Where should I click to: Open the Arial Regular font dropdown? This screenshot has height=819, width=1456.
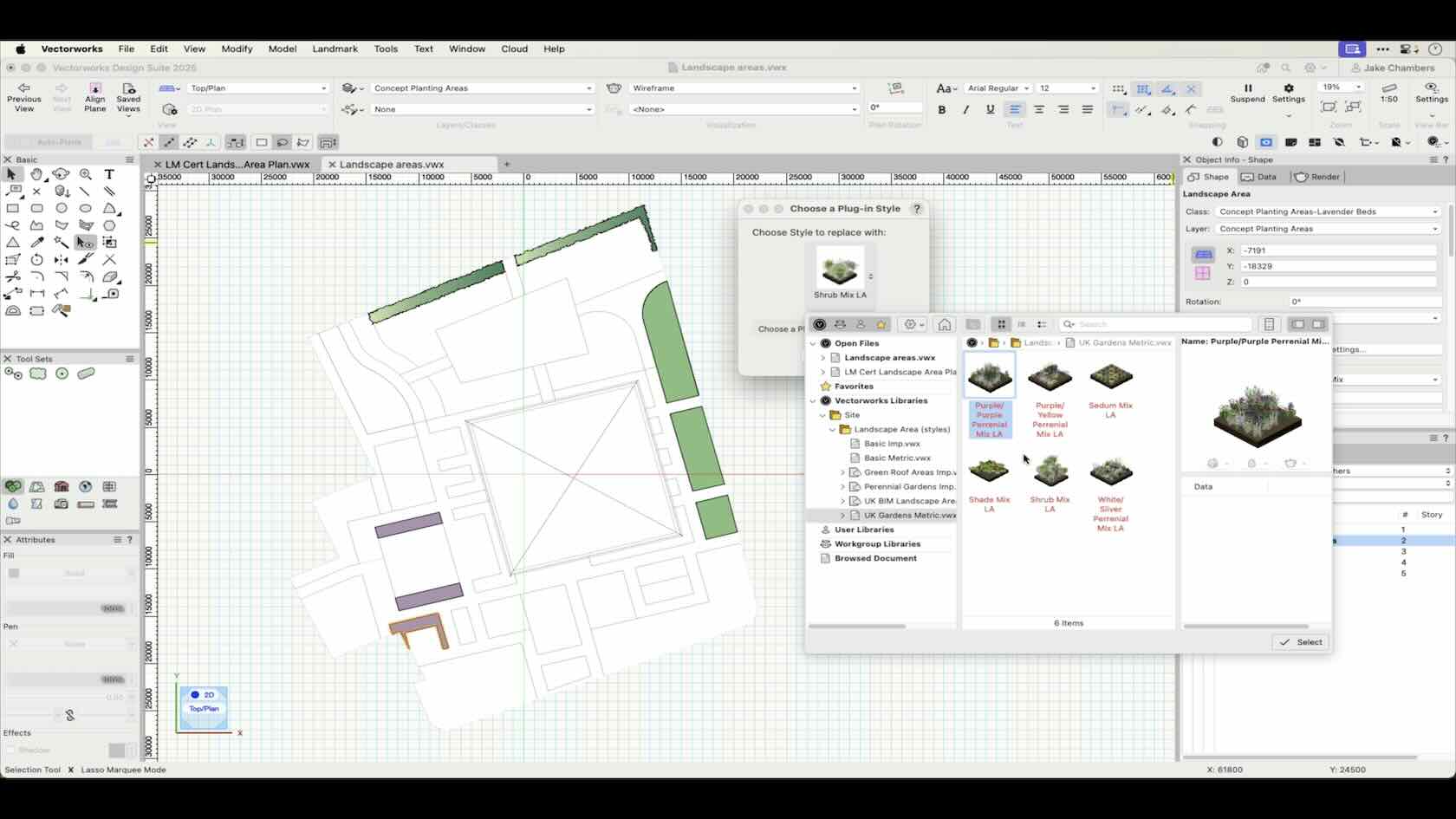997,88
